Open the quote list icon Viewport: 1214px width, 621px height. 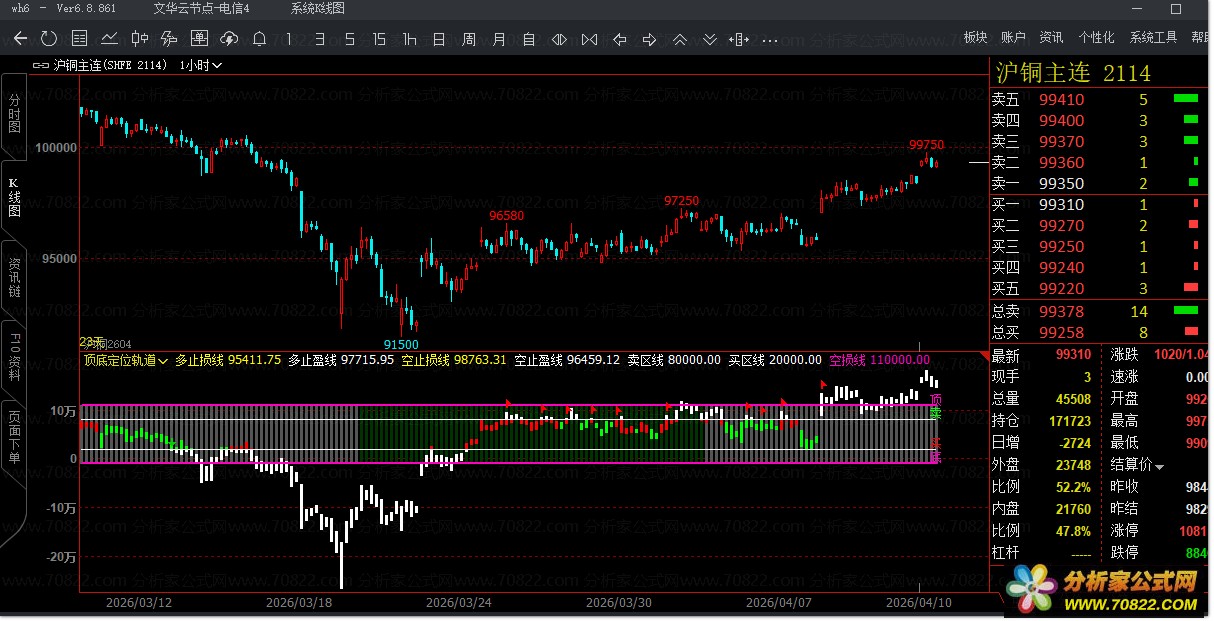point(80,39)
